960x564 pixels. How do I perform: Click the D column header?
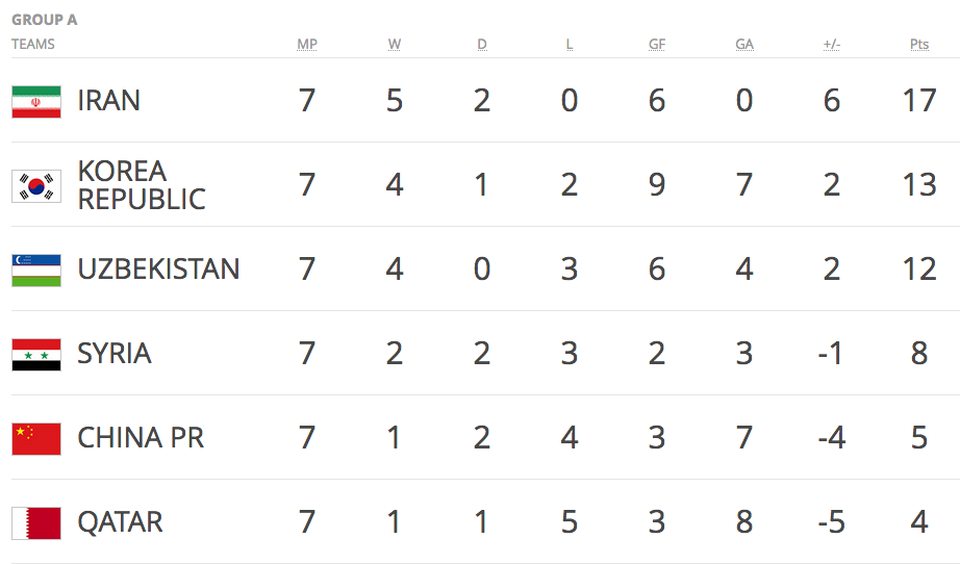[x=482, y=44]
